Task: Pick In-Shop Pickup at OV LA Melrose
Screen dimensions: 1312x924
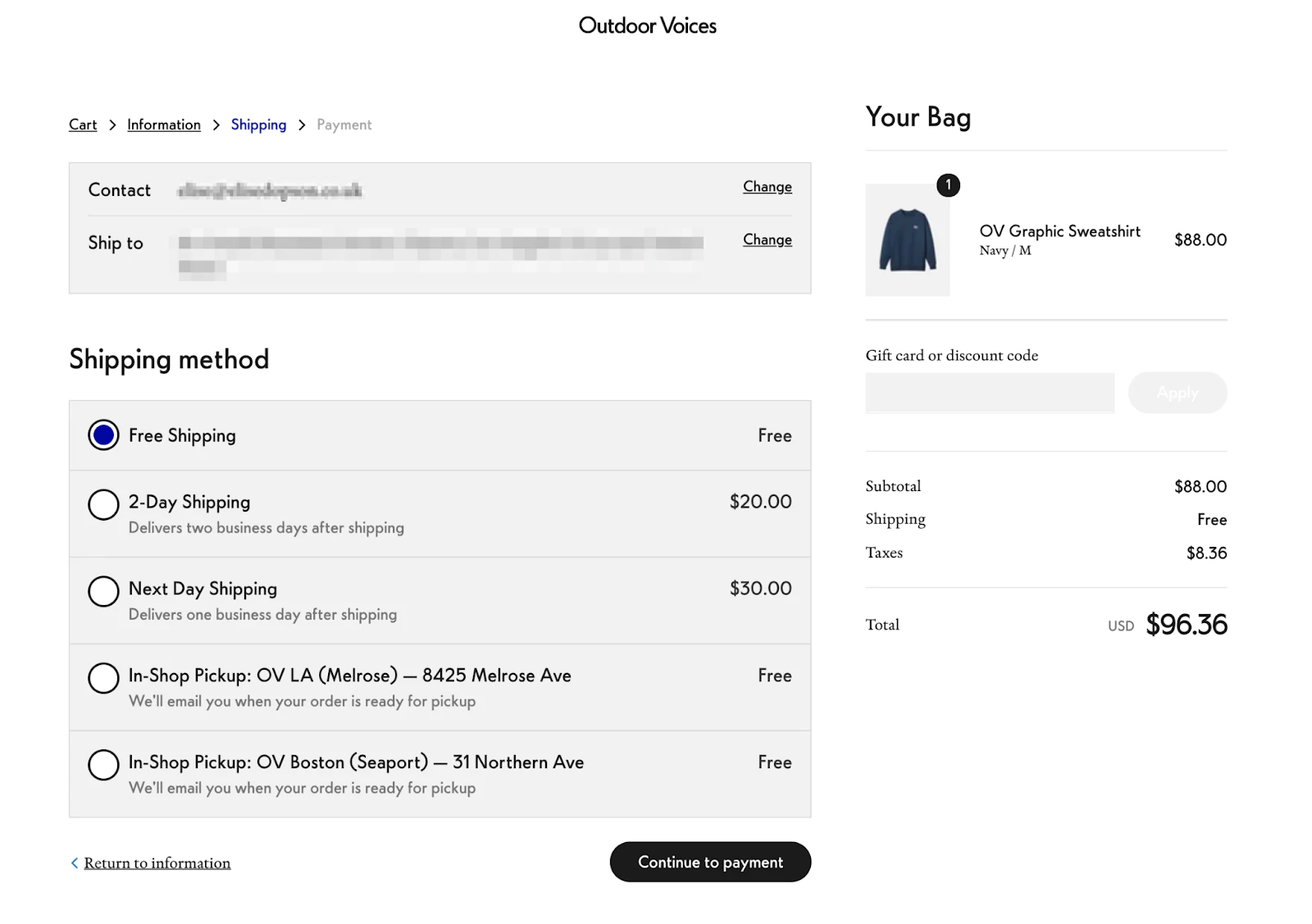Action: (103, 678)
